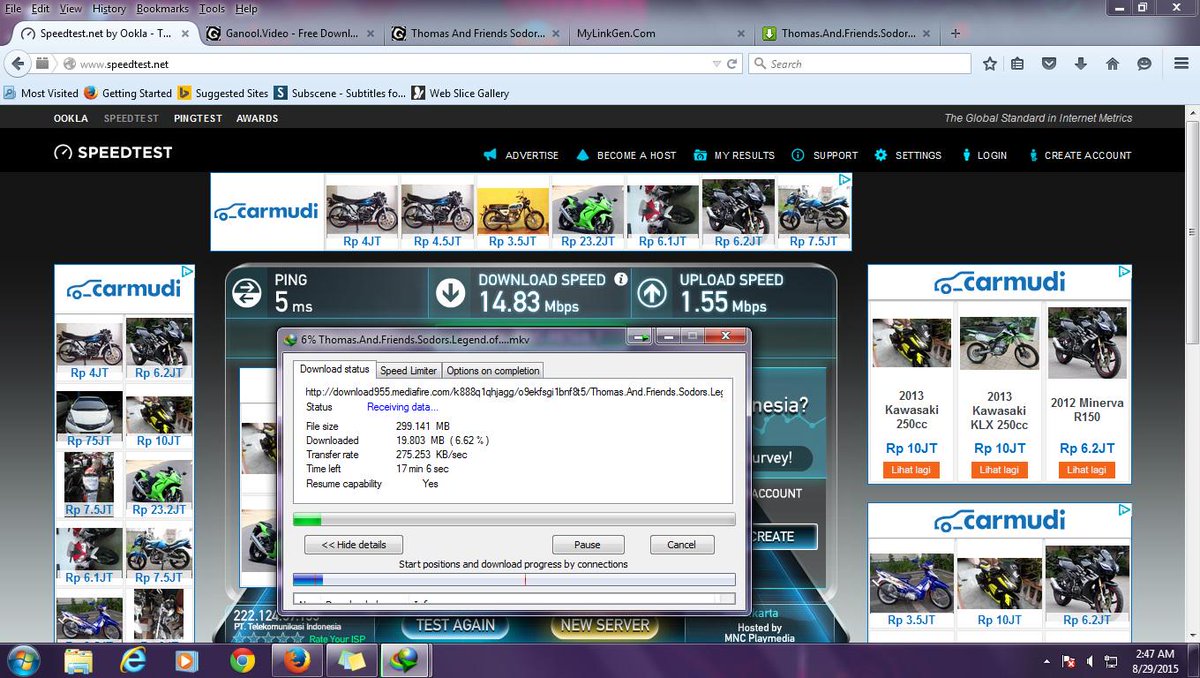Pause the current download
The image size is (1200, 678).
(x=588, y=545)
